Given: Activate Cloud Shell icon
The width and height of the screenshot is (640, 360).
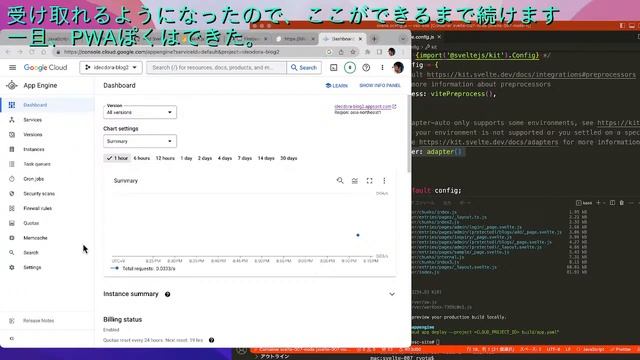Looking at the screenshot, I should (x=333, y=68).
